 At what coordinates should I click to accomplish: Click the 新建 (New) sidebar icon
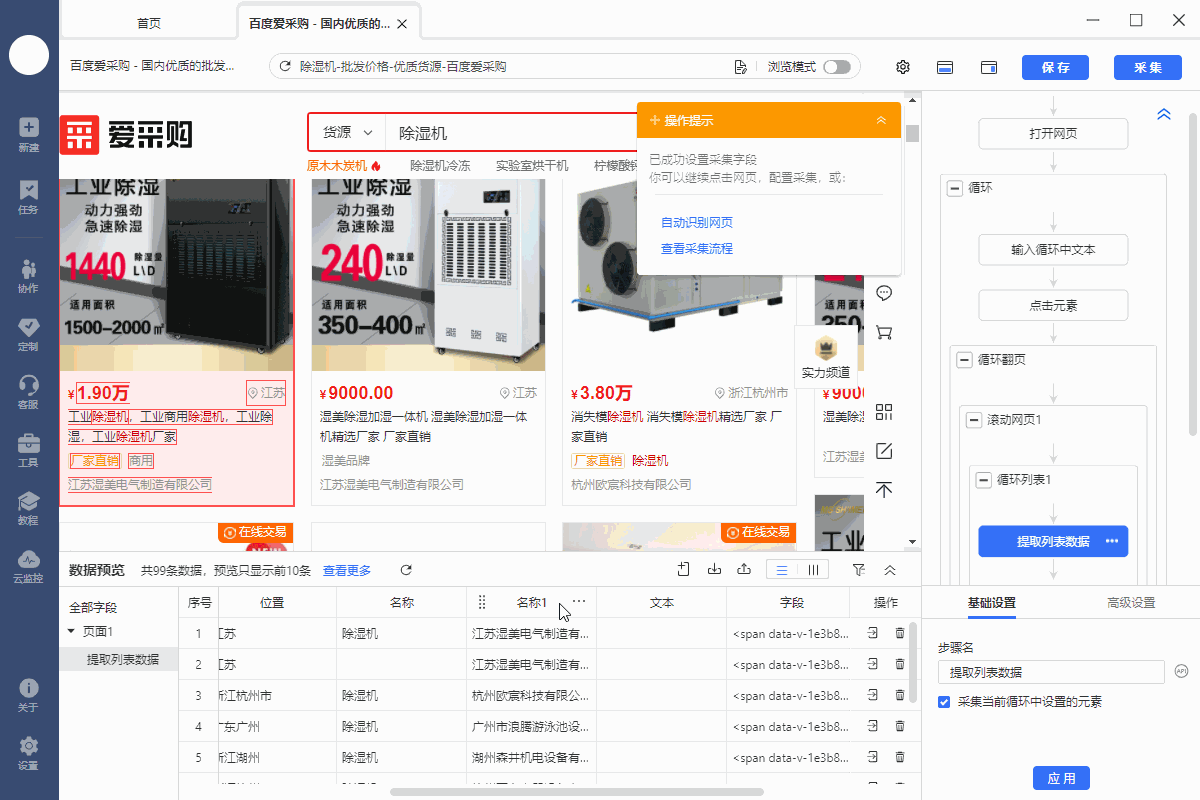click(x=28, y=134)
